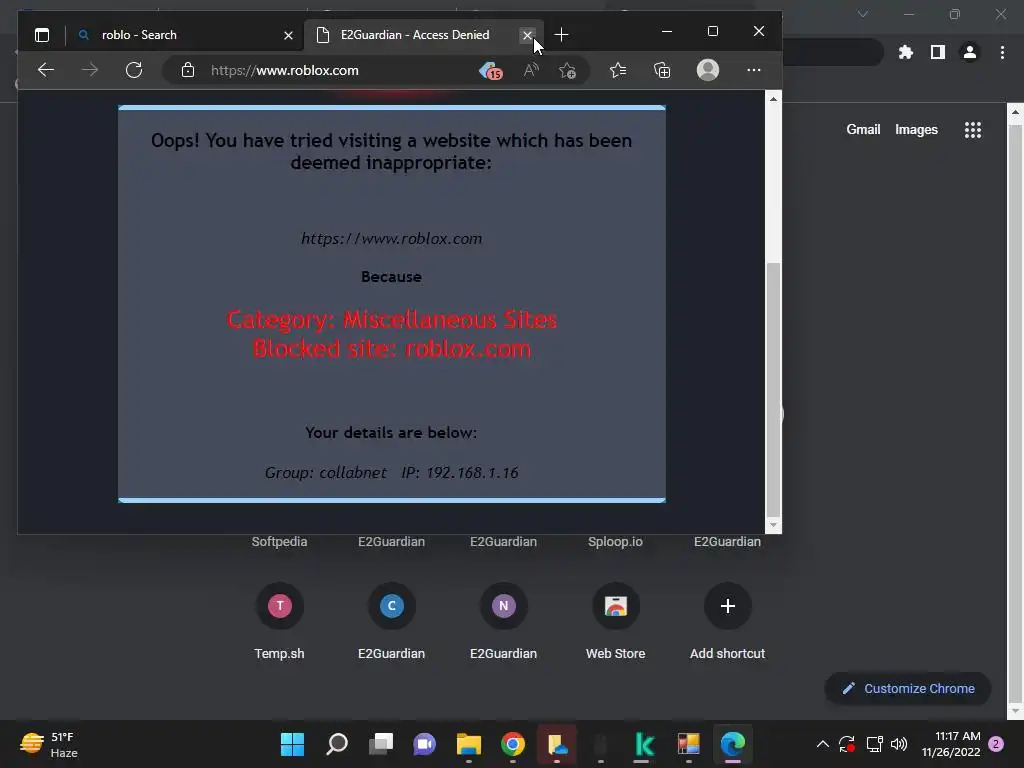Activate Read aloud icon in Edge
Viewport: 1024px width, 768px height.
tap(531, 70)
